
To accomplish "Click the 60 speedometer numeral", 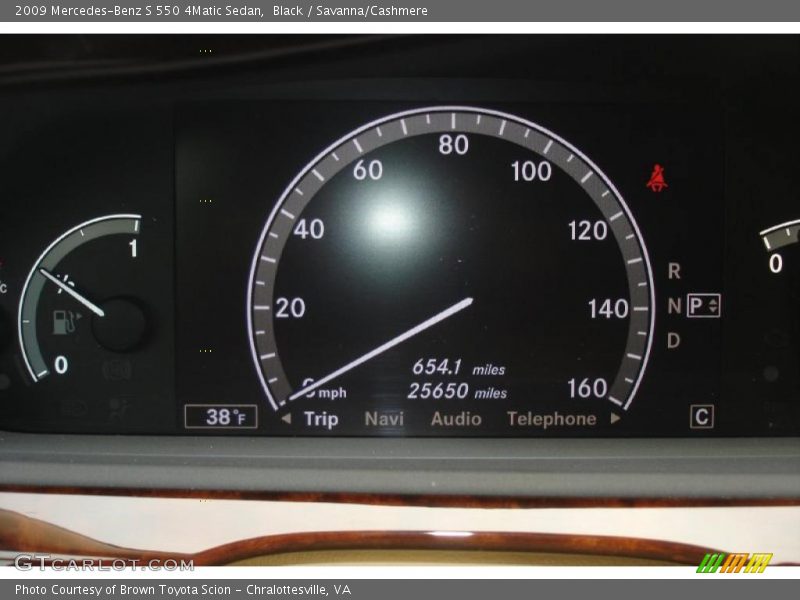I will point(368,170).
